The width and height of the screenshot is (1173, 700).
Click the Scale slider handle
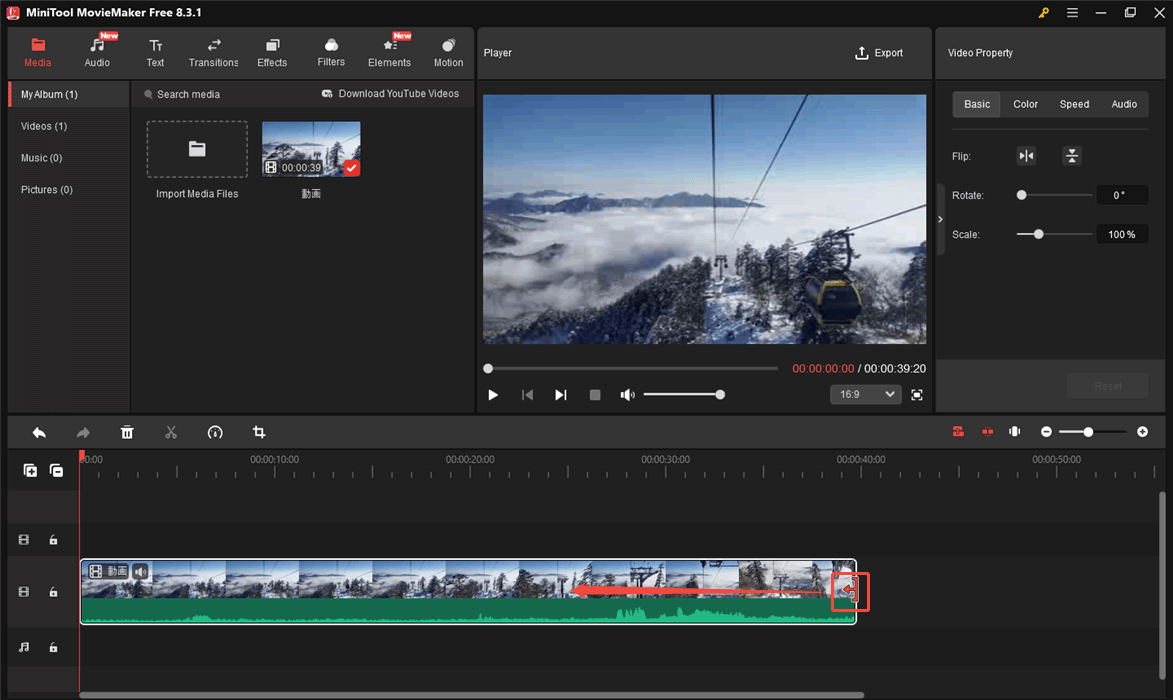(x=1039, y=234)
